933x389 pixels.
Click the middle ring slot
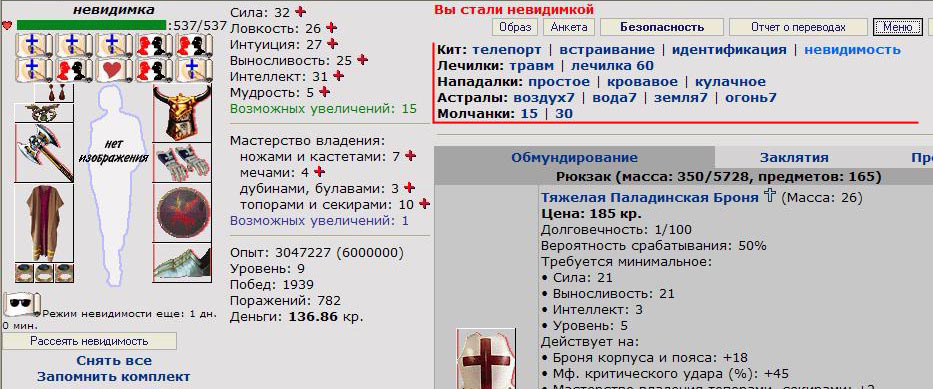click(x=44, y=273)
